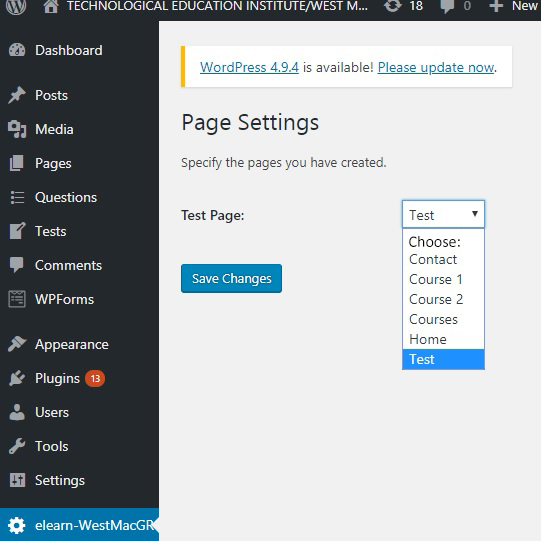Select Course 1 from the dropdown

point(443,279)
